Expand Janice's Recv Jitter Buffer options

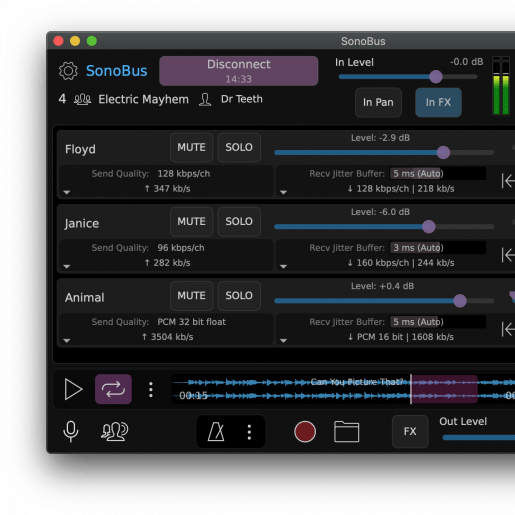tap(283, 267)
